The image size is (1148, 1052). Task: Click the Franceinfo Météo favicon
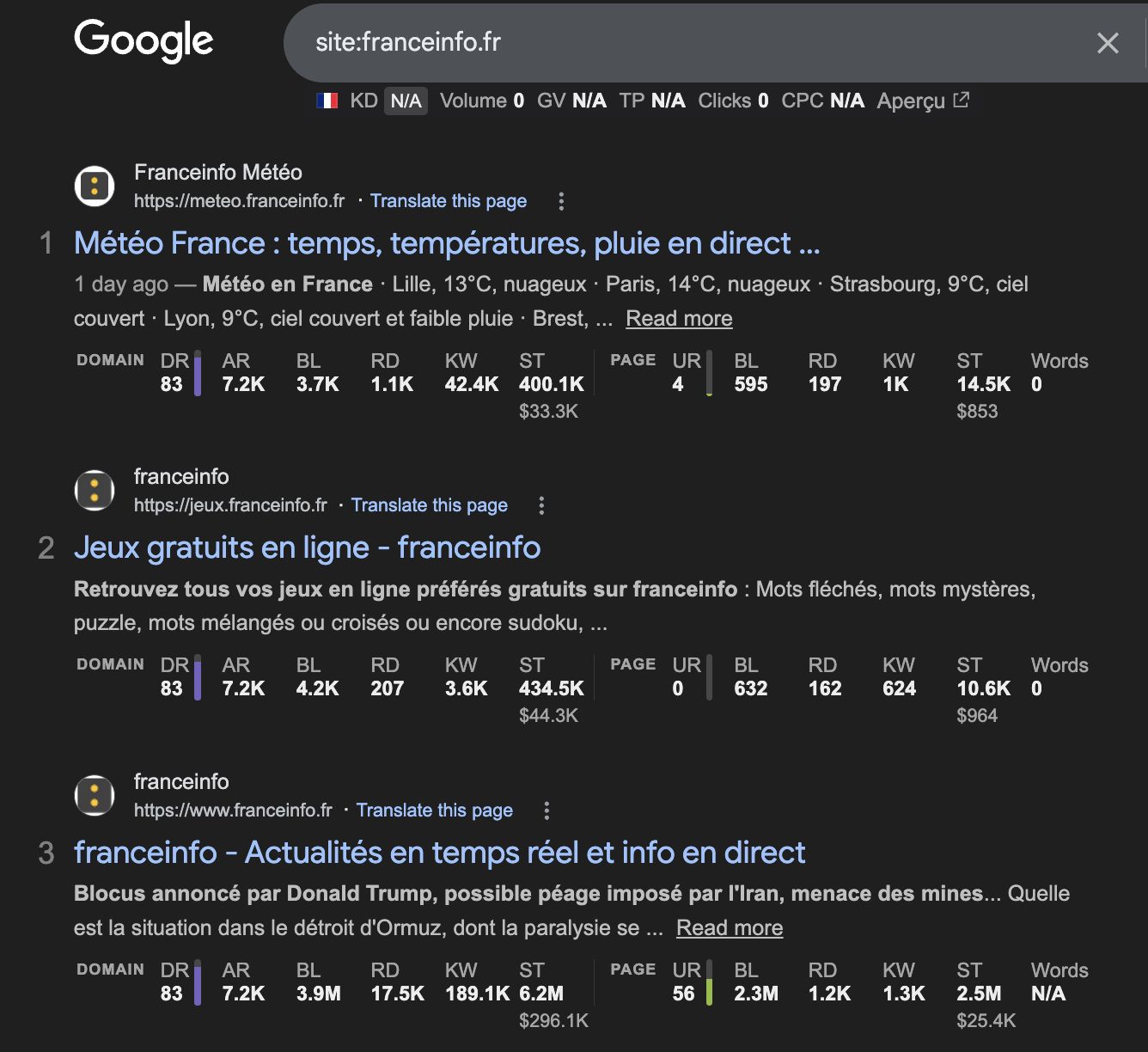pos(94,186)
